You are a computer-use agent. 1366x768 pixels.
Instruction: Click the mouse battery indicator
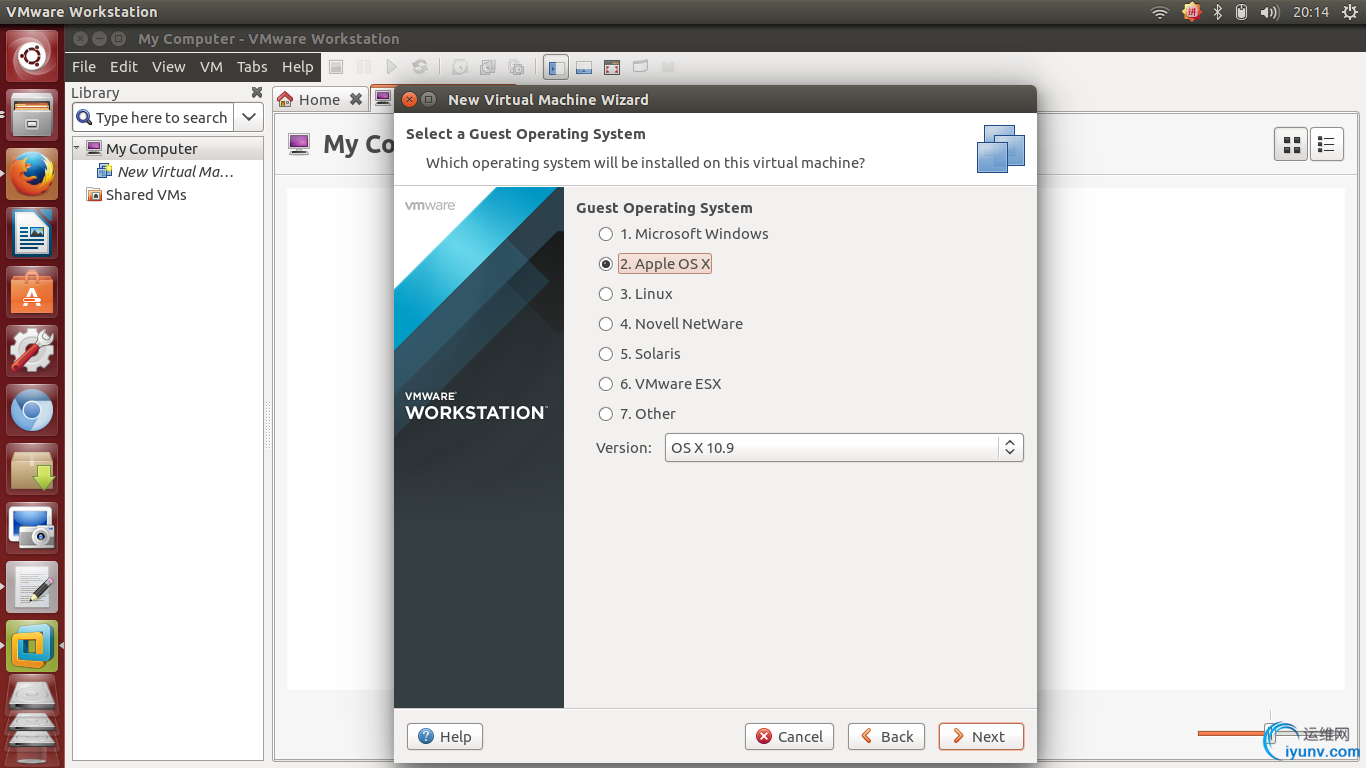[1241, 12]
